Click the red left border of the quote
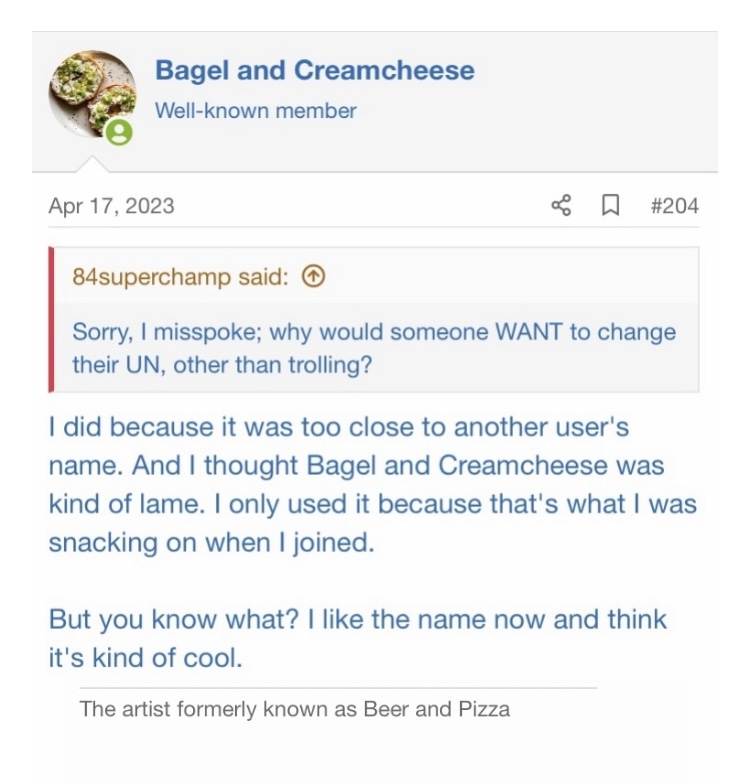Image resolution: width=750 pixels, height=783 pixels. click(51, 320)
